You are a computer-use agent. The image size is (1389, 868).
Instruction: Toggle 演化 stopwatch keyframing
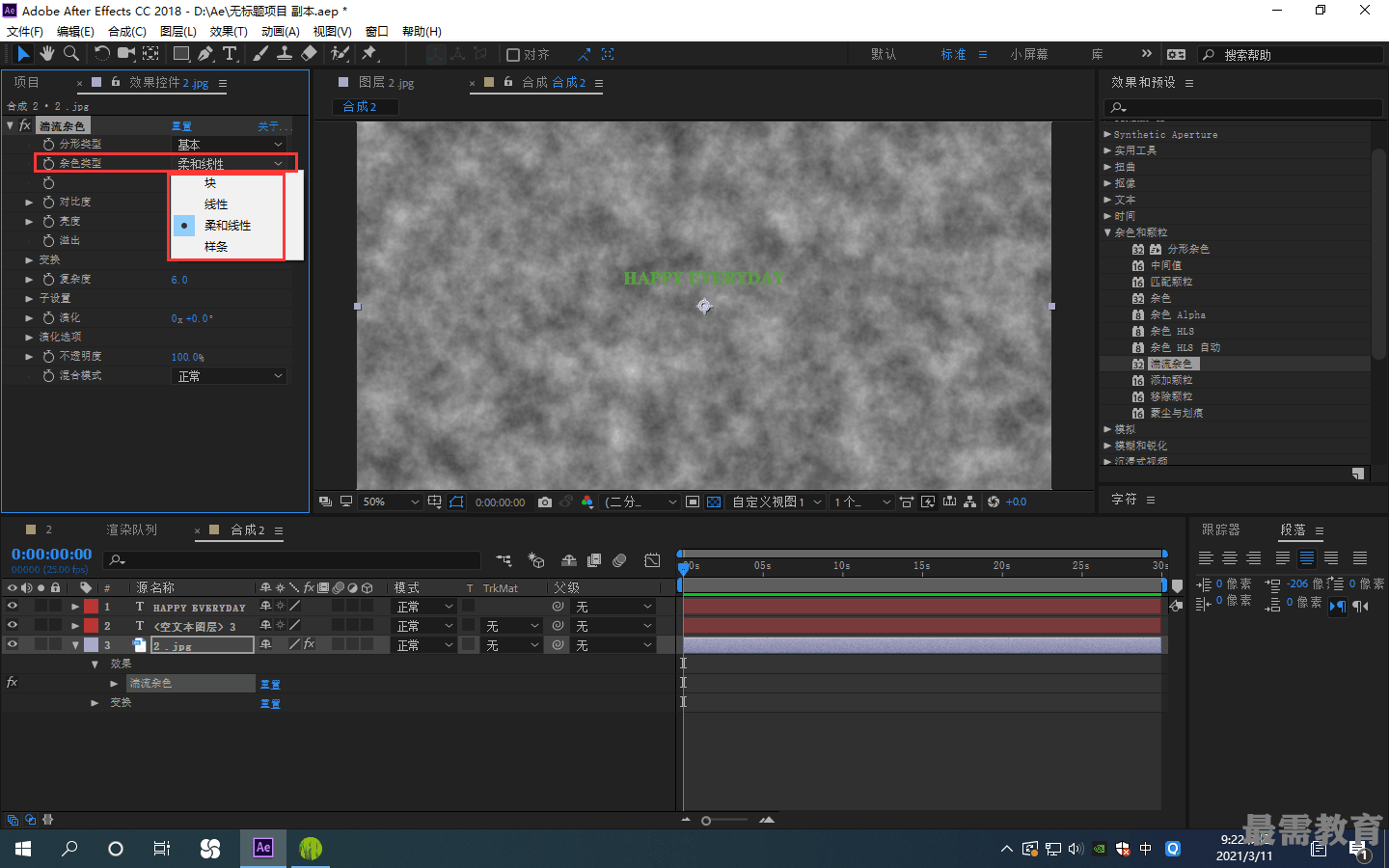point(48,317)
